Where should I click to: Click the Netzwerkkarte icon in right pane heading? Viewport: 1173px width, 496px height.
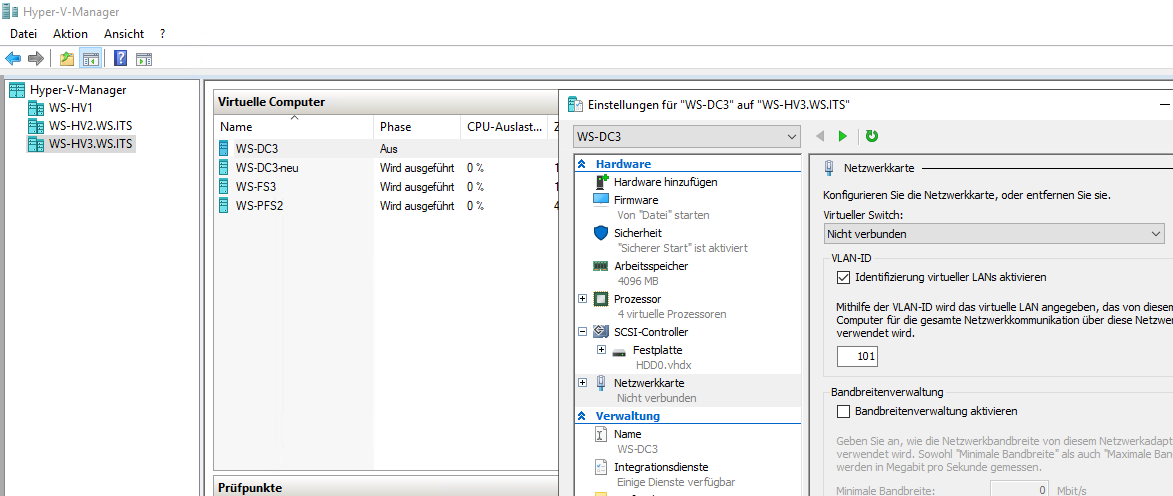[829, 168]
